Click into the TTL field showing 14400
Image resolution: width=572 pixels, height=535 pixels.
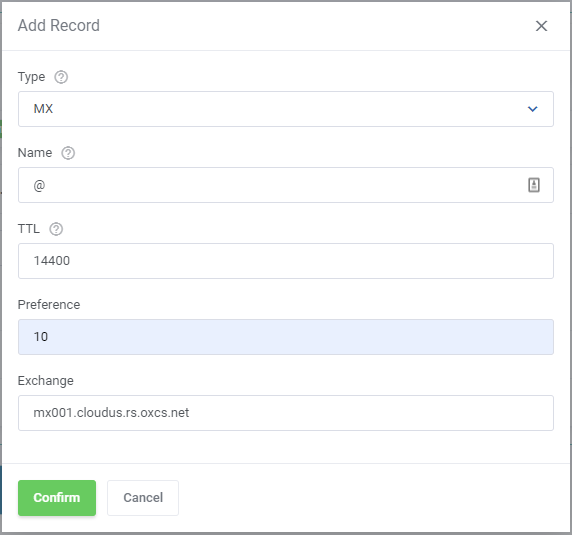[286, 261]
